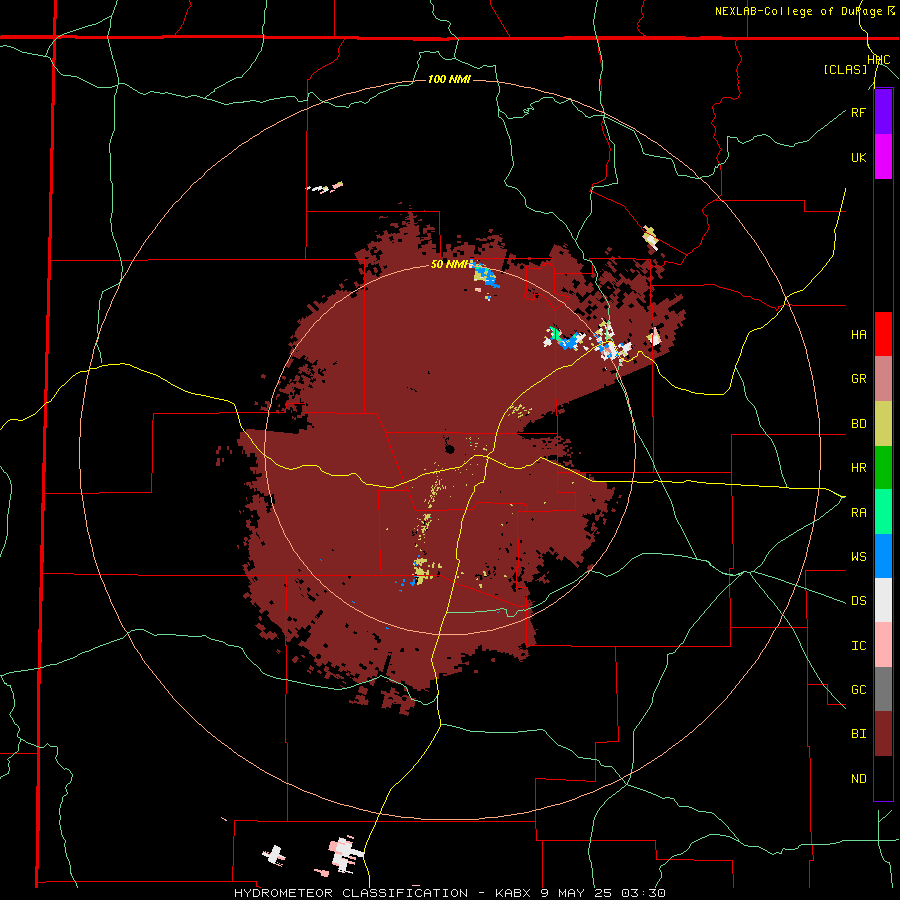
Task: Select the blue WS wet snow swatch
Action: [x=883, y=556]
